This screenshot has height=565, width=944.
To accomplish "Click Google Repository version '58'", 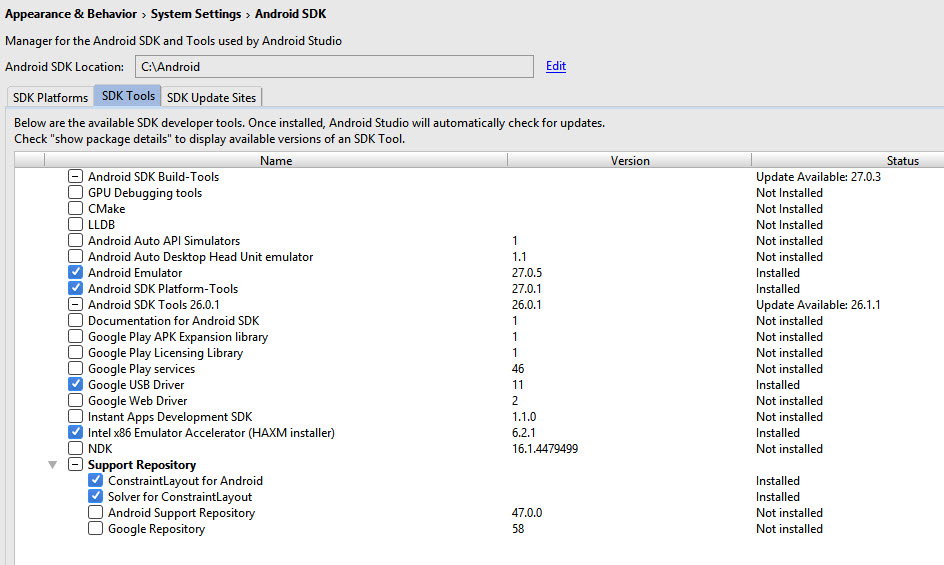I will [x=518, y=529].
